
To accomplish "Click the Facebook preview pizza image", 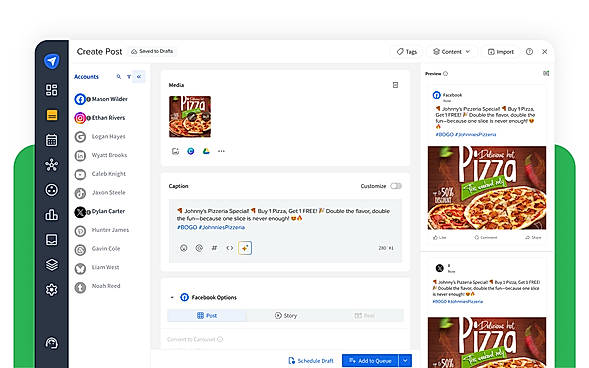I will click(x=487, y=188).
